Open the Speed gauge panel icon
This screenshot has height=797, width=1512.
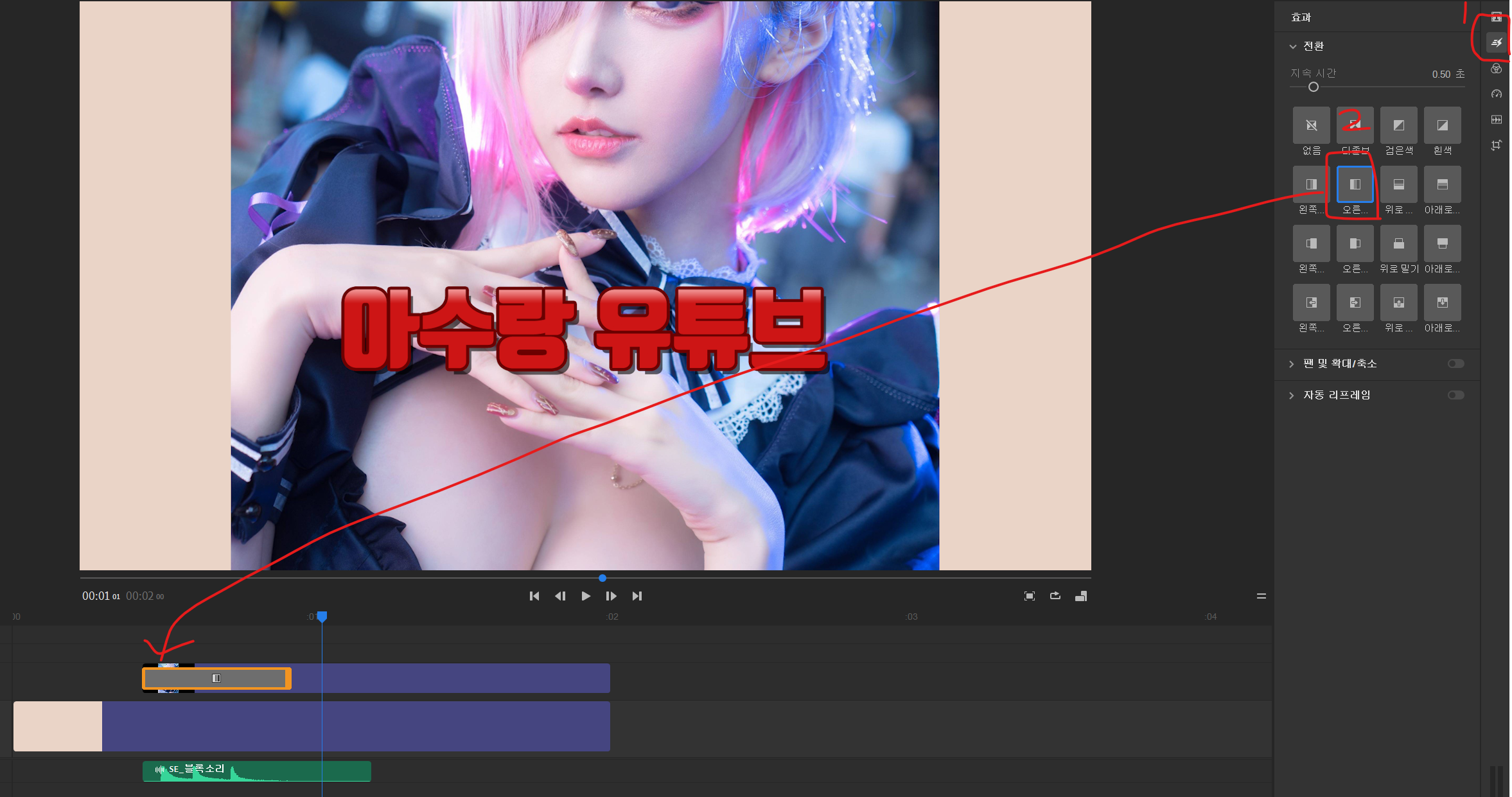(x=1496, y=94)
